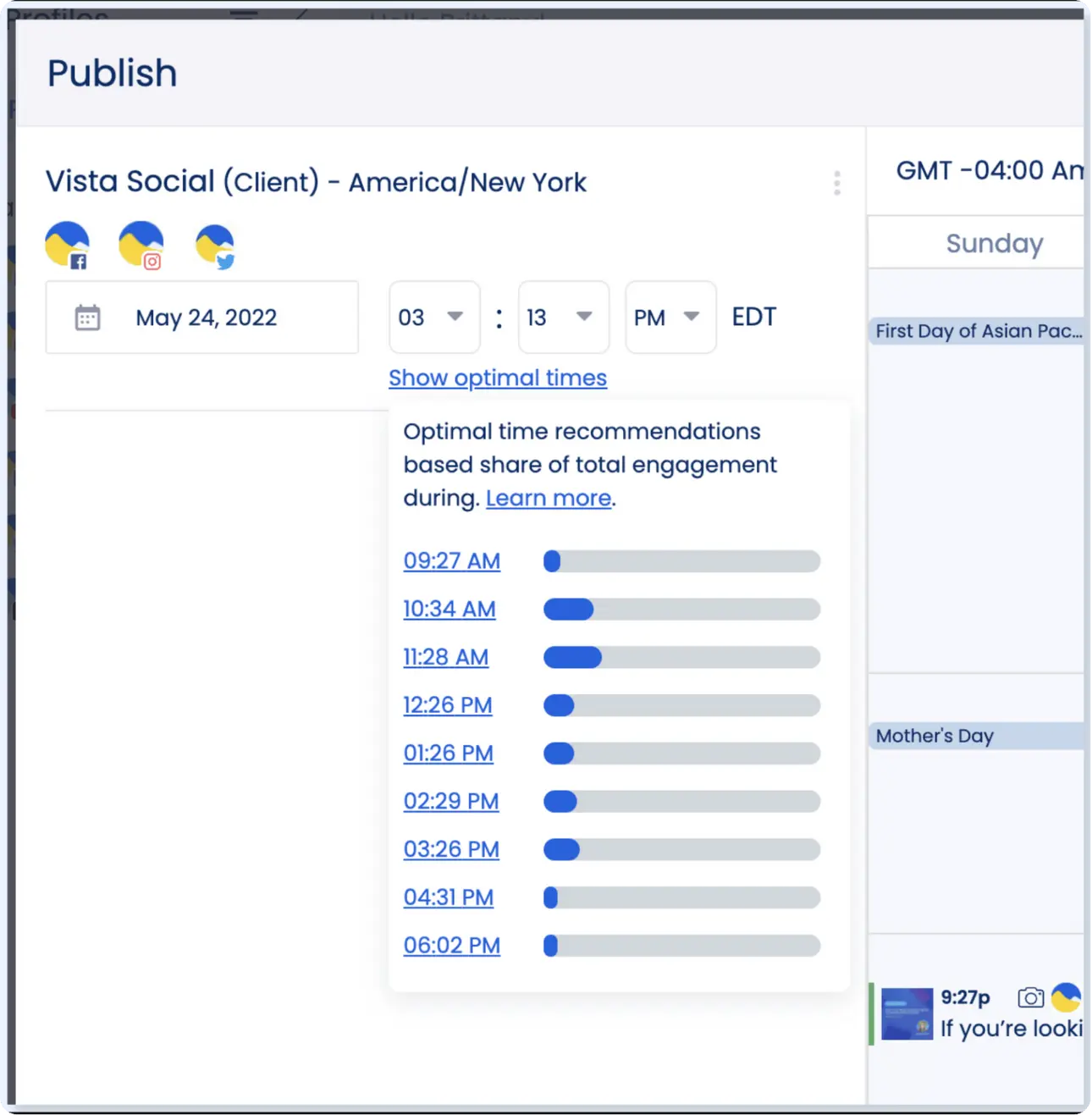Click the 9:27p scheduled post thumbnail
This screenshot has height=1115, width=1092.
pyautogui.click(x=907, y=1013)
